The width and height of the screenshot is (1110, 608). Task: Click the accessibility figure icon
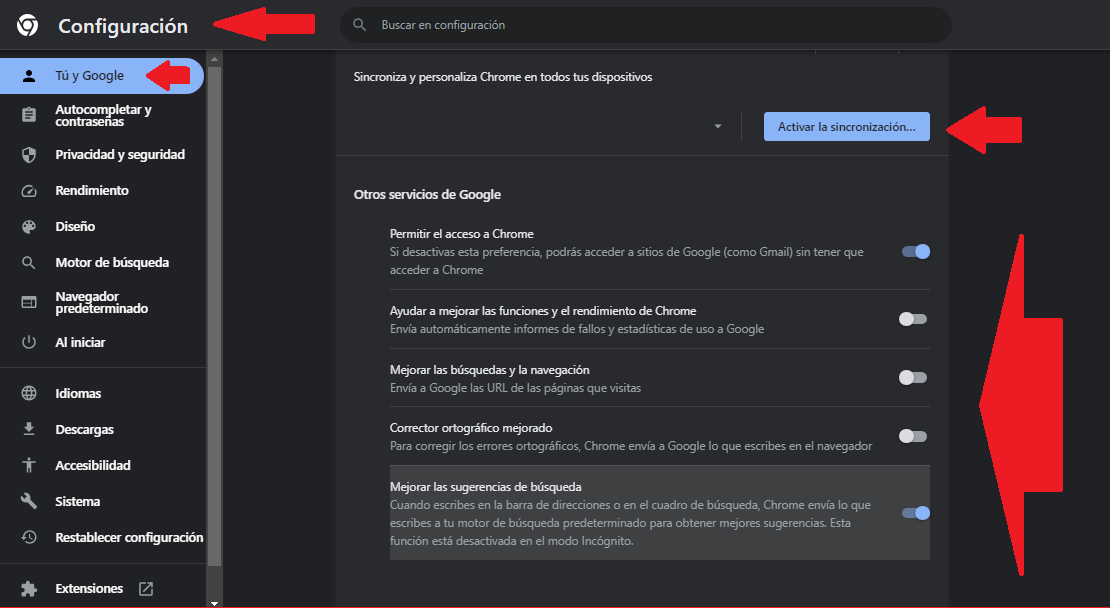pos(29,465)
